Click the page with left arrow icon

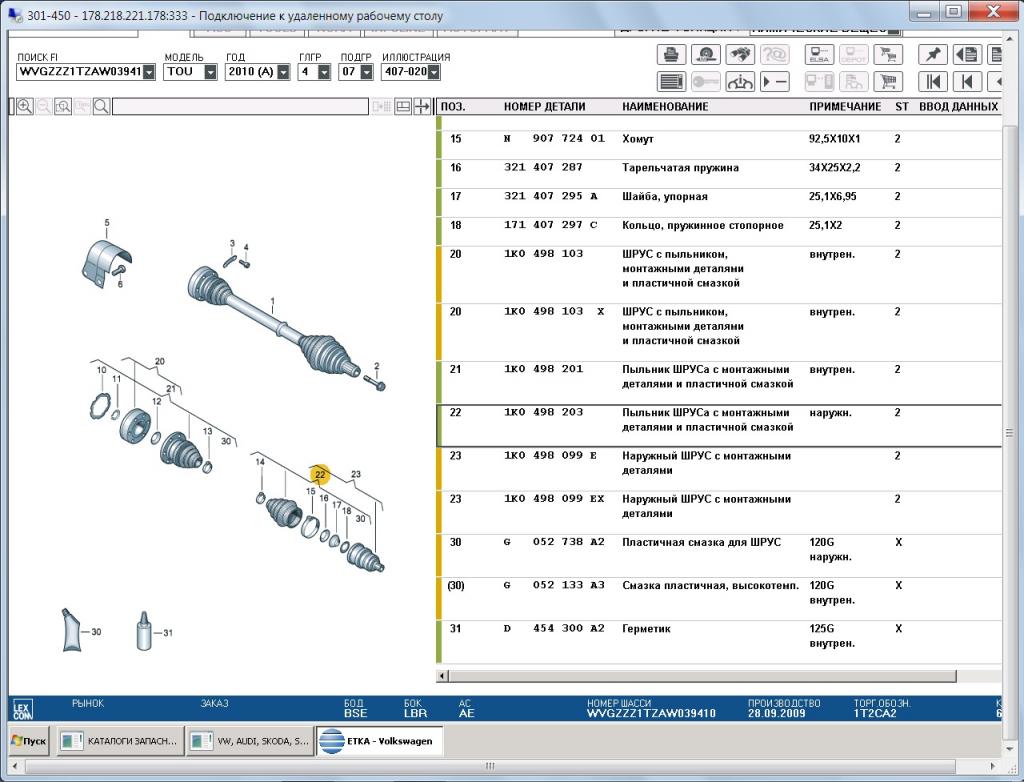coord(967,54)
